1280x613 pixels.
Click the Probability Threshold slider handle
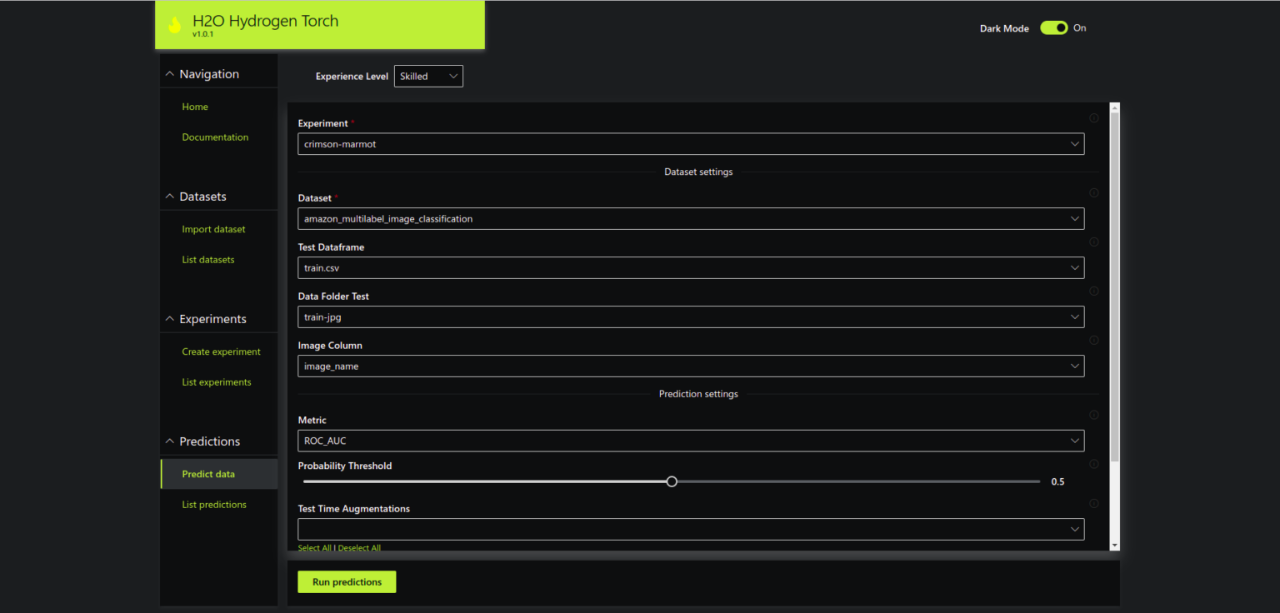(x=672, y=481)
